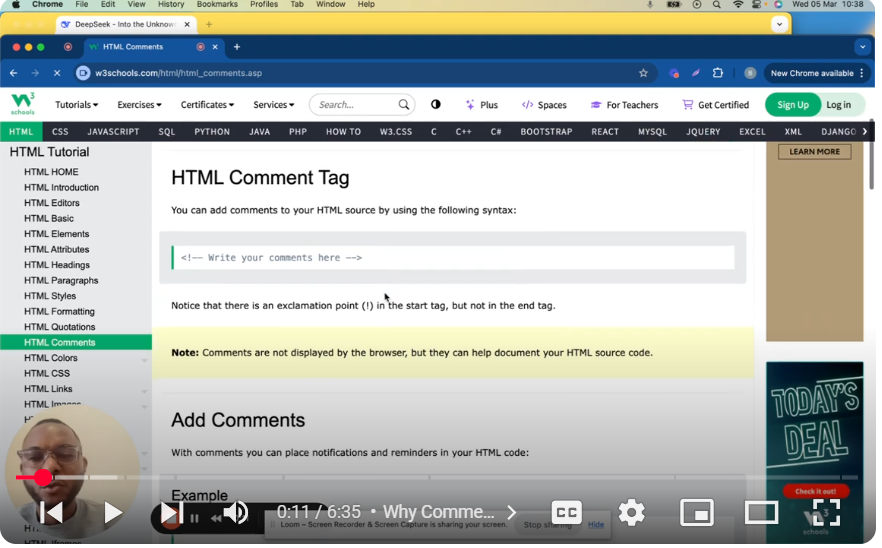
Task: Open Get Certified link
Action: click(716, 105)
